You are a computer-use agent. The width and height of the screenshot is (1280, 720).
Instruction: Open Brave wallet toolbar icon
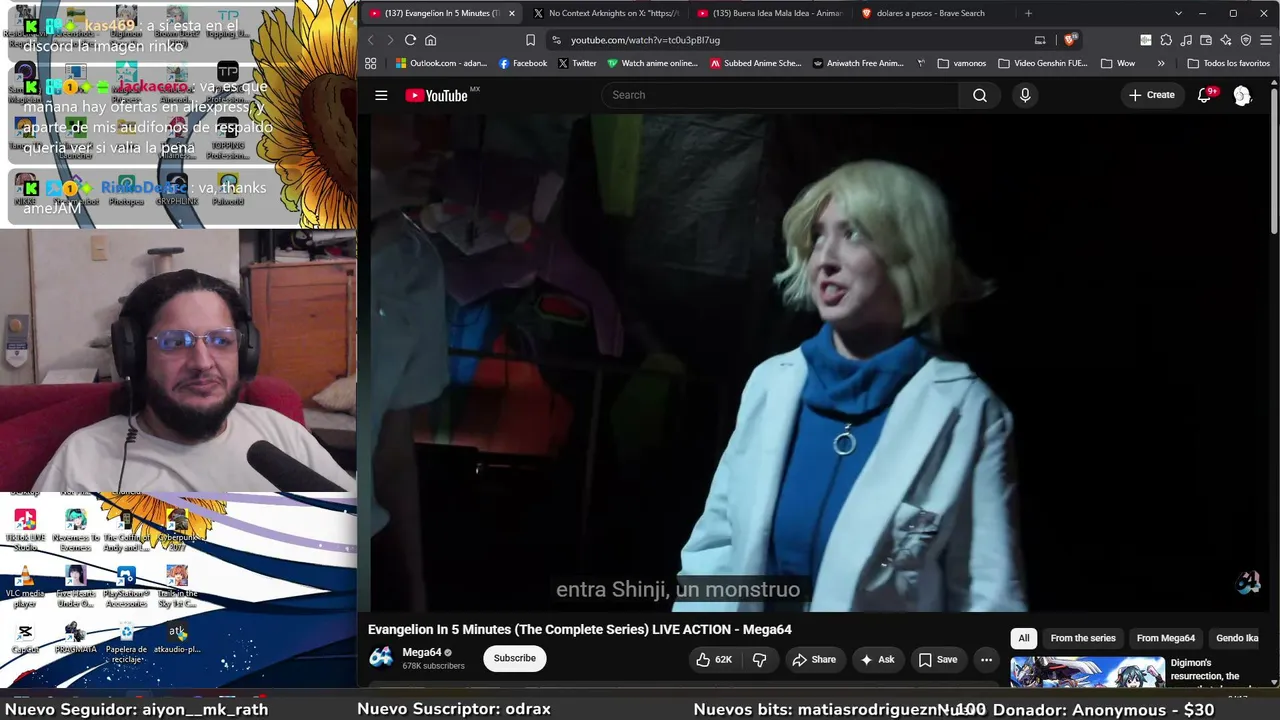click(1206, 40)
